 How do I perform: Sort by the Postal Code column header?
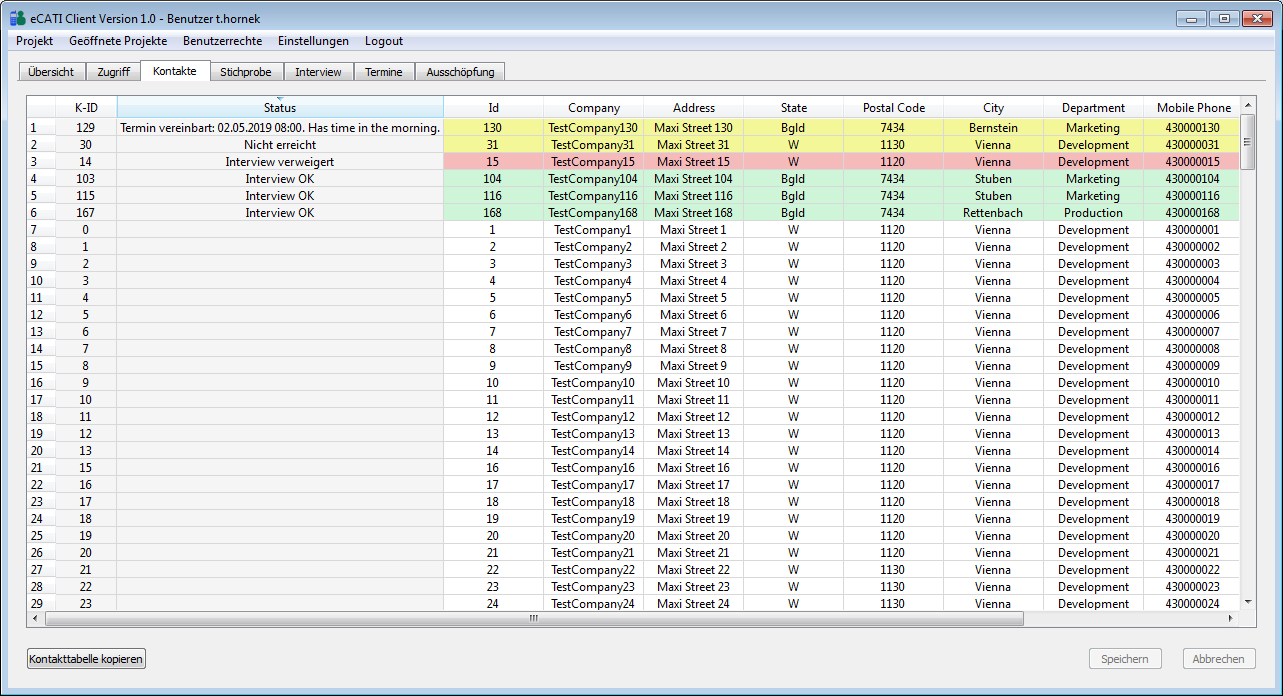(x=893, y=108)
